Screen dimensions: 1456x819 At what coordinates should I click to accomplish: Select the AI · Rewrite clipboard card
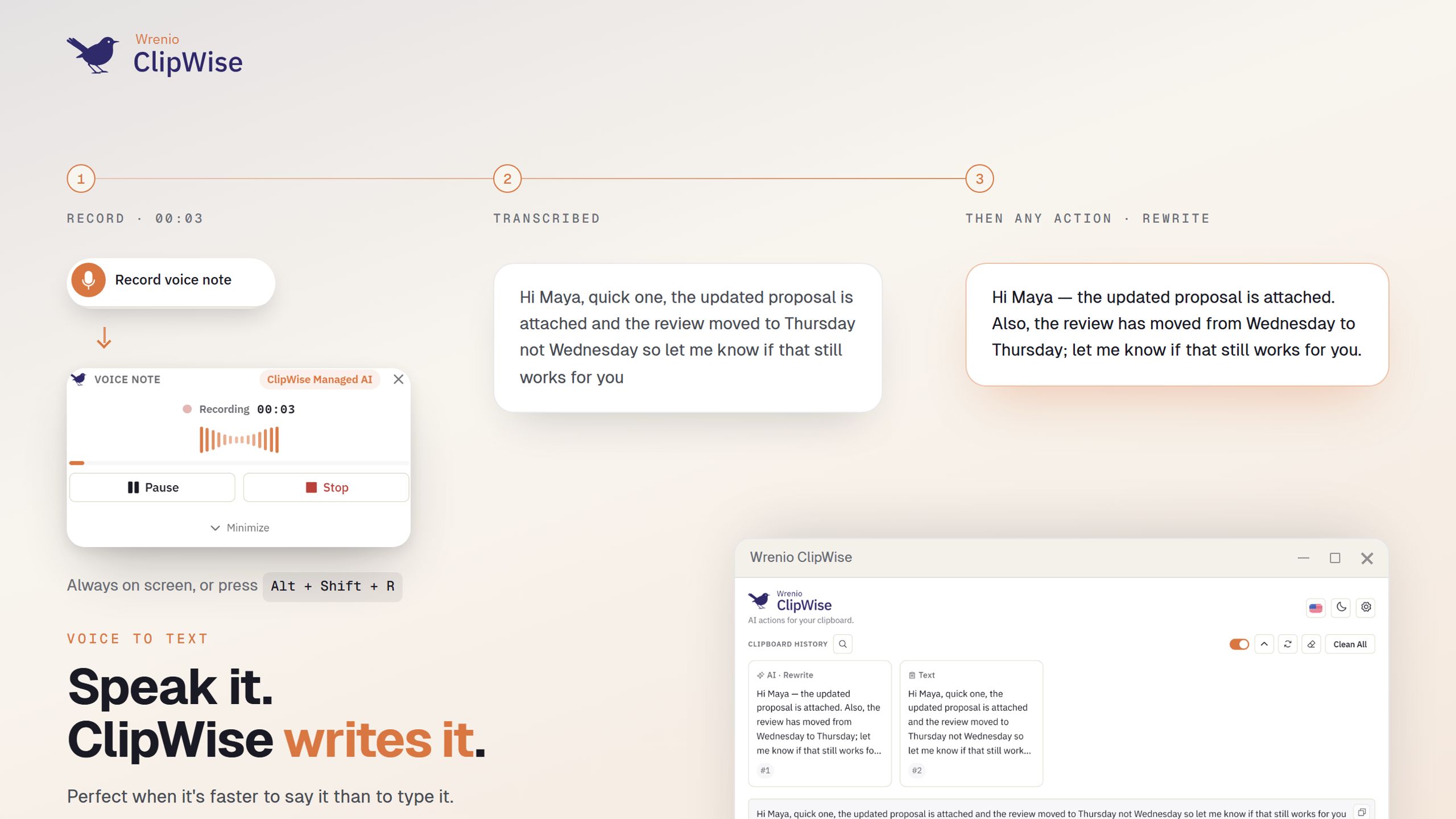click(820, 723)
